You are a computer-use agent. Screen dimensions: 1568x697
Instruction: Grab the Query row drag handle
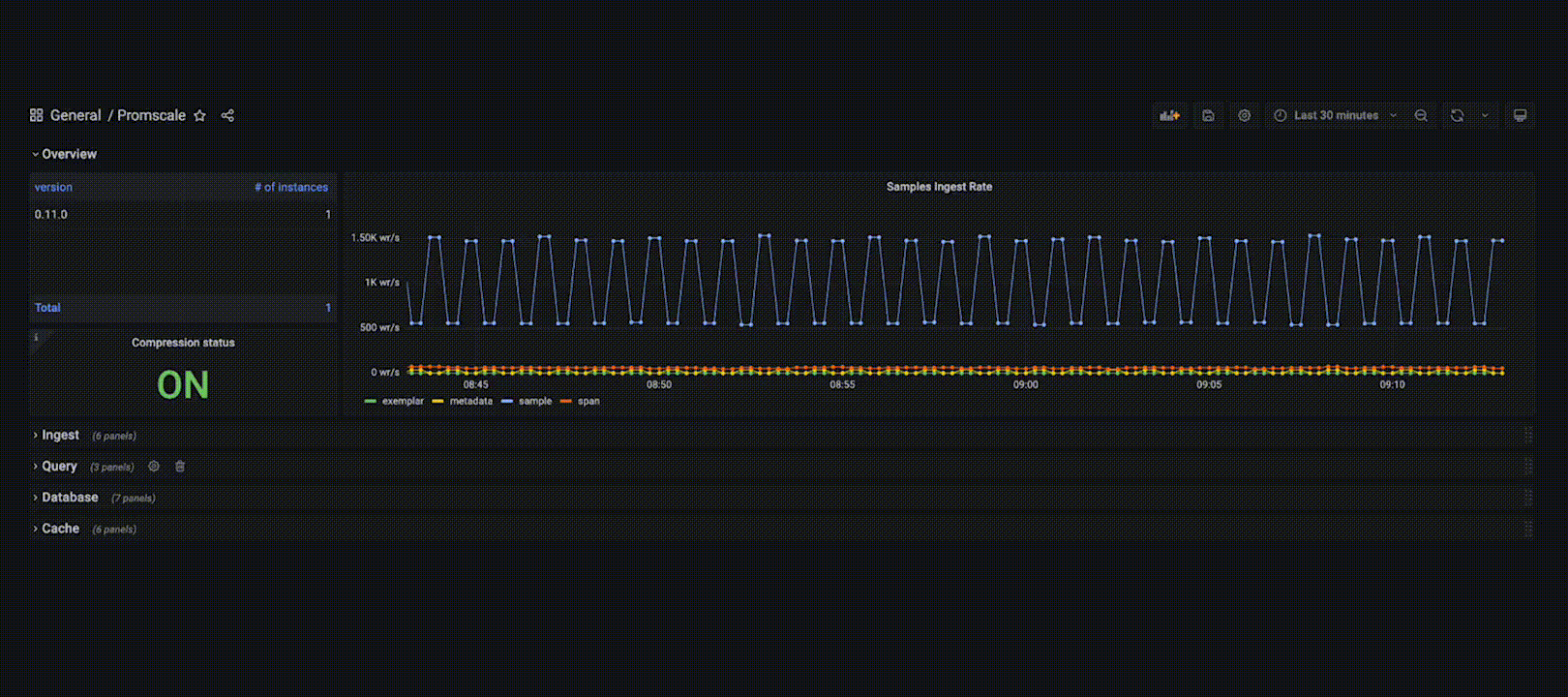(1528, 467)
